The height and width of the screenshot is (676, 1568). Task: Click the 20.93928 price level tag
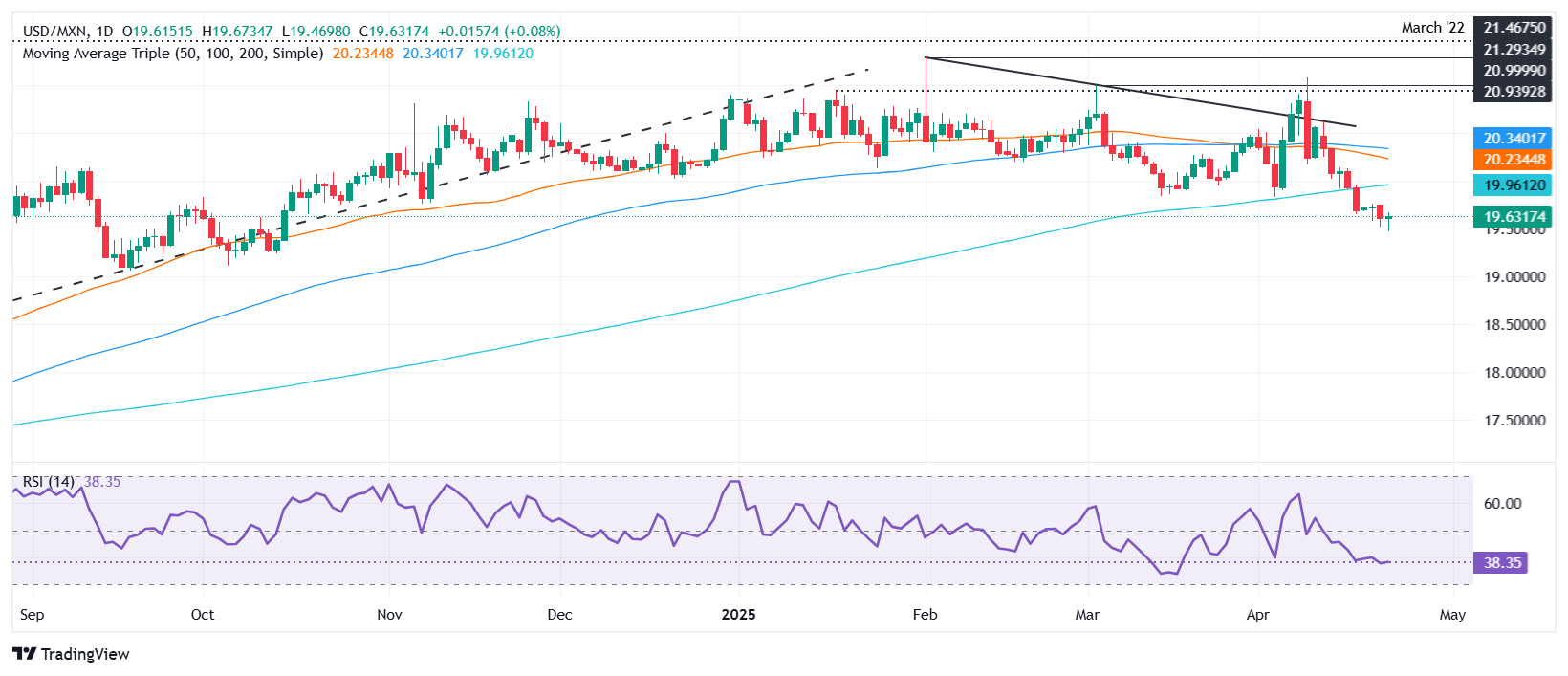point(1513,92)
